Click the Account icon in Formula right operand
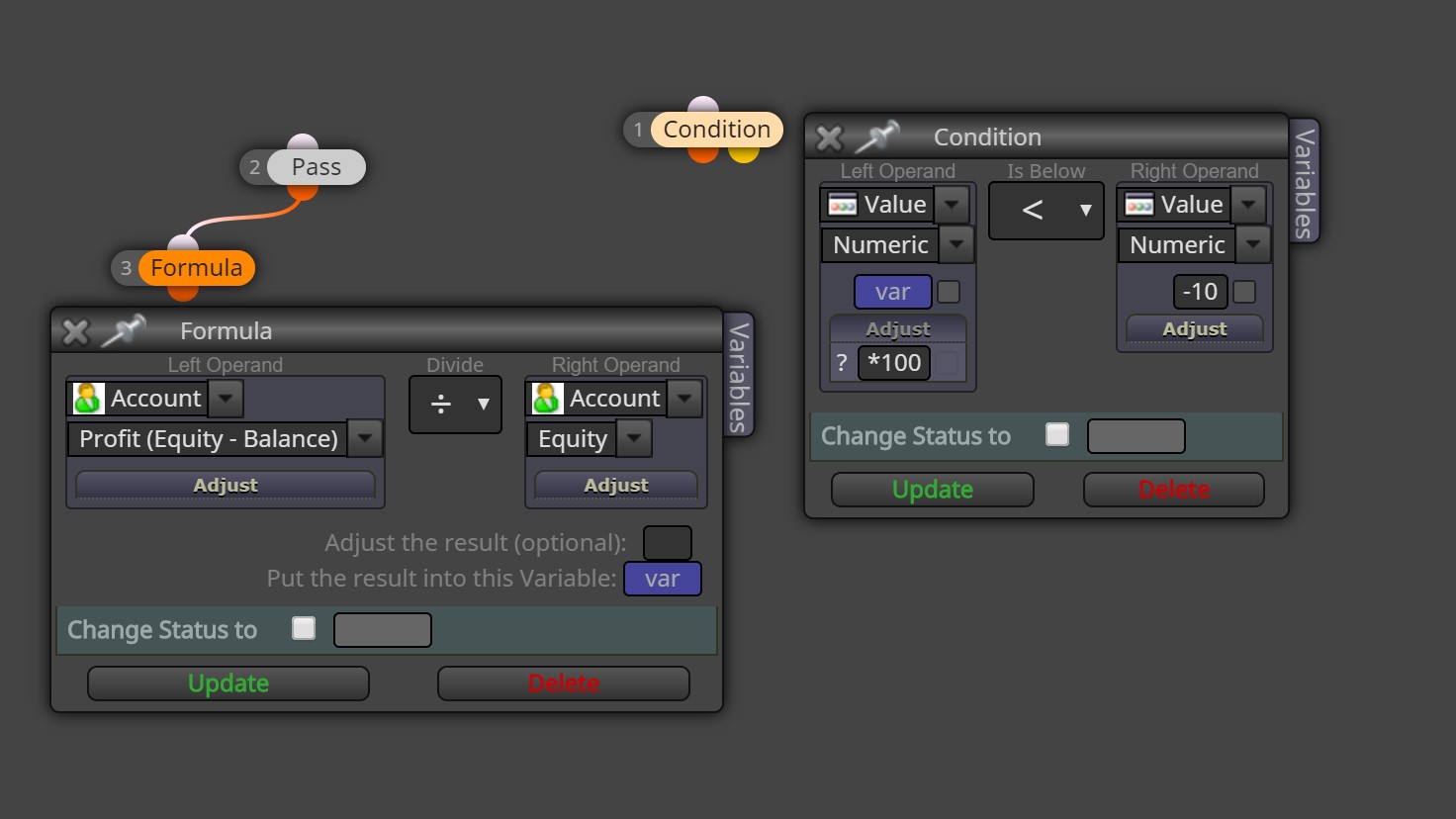The image size is (1456, 819). point(547,399)
